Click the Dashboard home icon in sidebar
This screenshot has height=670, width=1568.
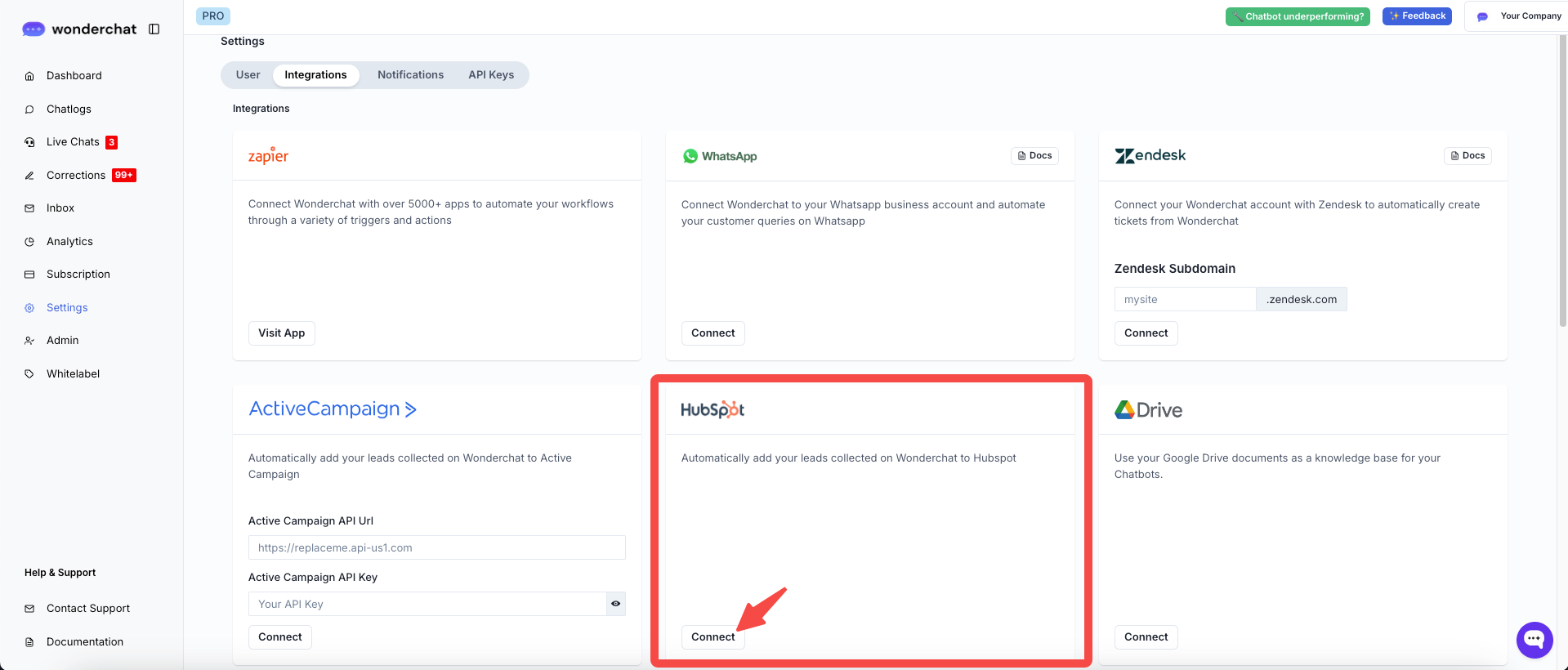(x=29, y=76)
